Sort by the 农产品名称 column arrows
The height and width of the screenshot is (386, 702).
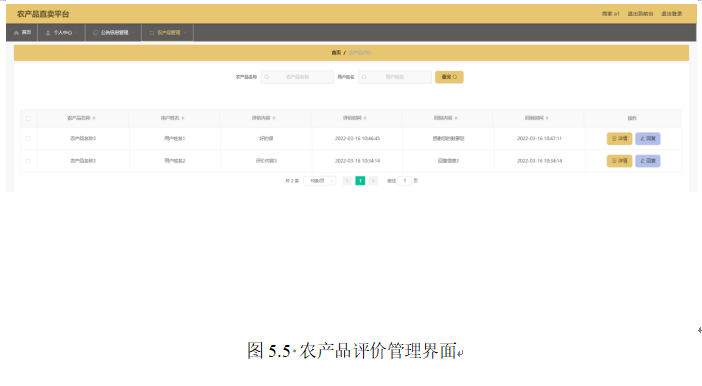click(x=94, y=118)
